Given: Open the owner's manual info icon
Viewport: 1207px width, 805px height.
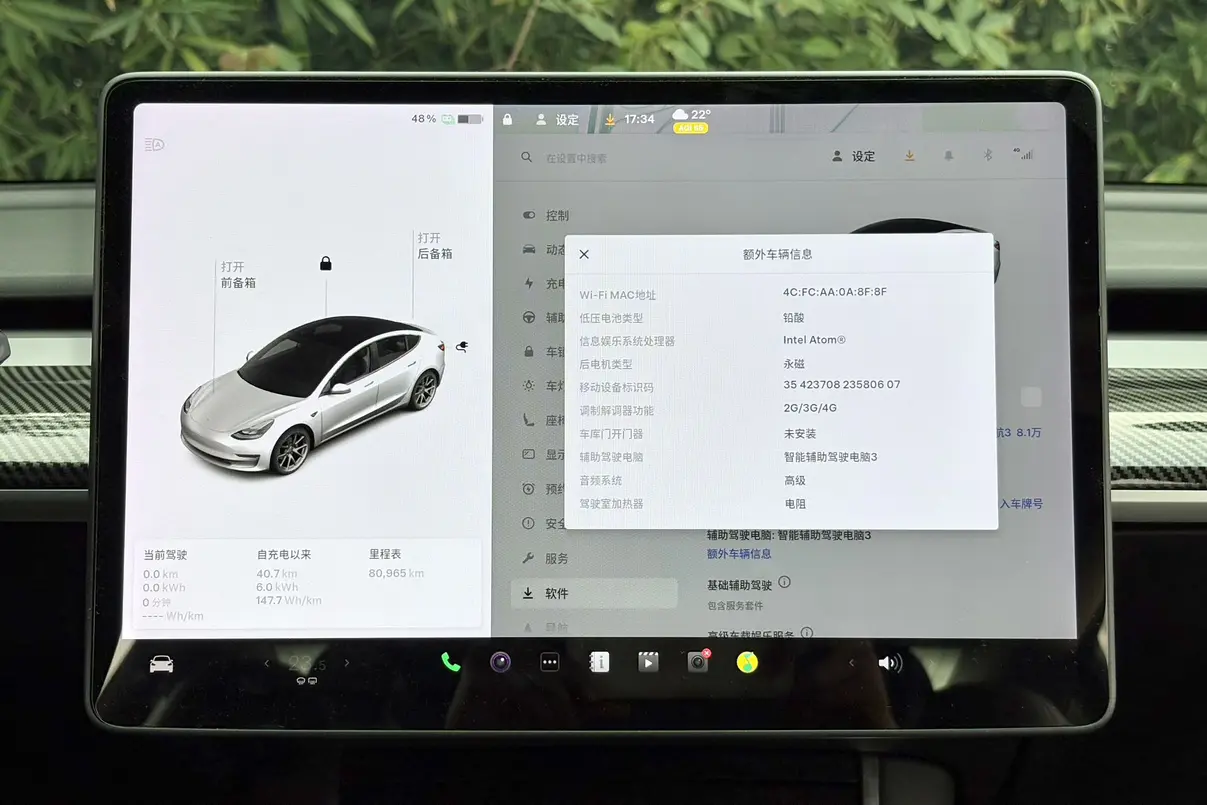Looking at the screenshot, I should 599,662.
